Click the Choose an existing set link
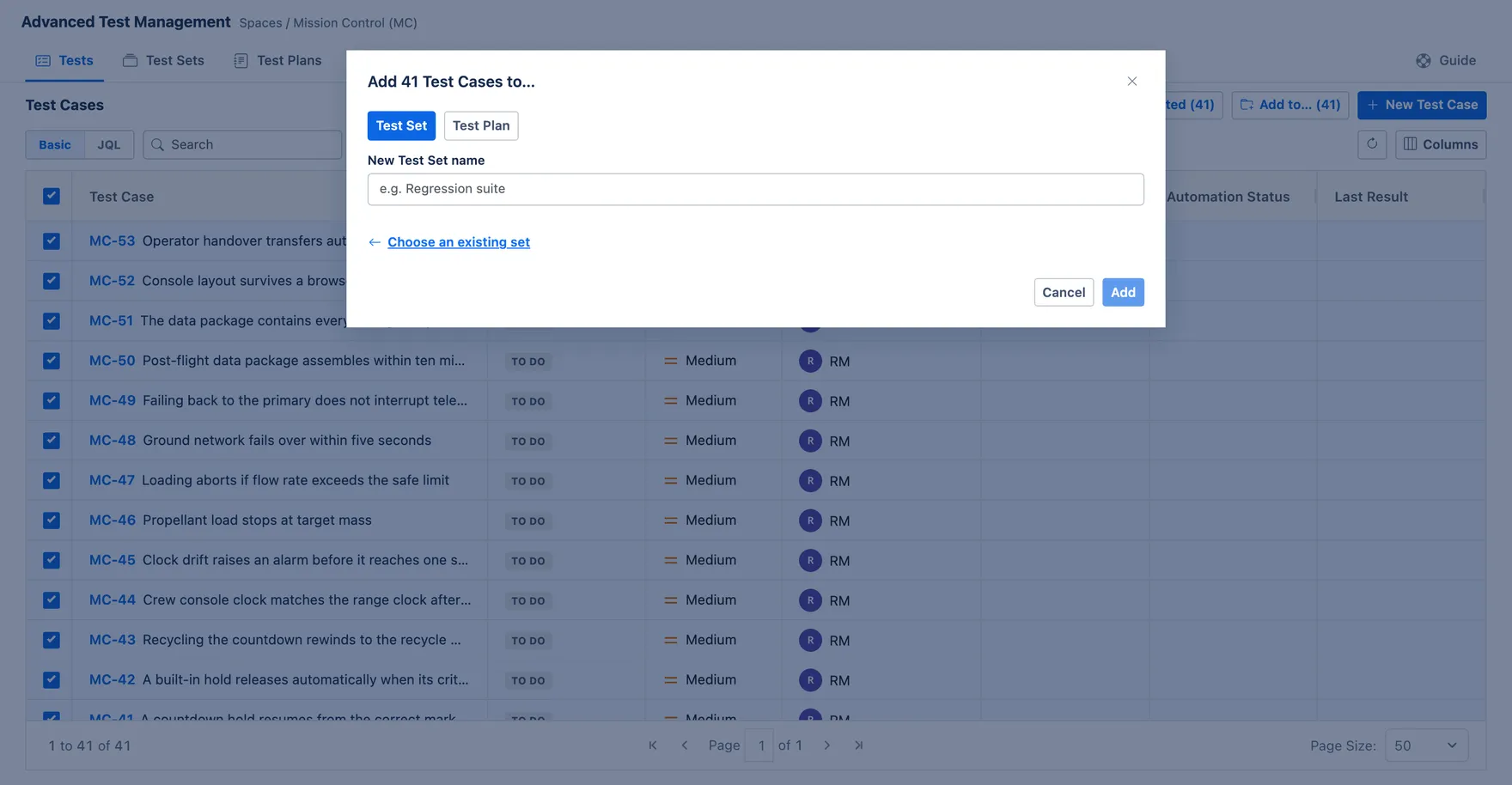The height and width of the screenshot is (785, 1512). pos(458,242)
